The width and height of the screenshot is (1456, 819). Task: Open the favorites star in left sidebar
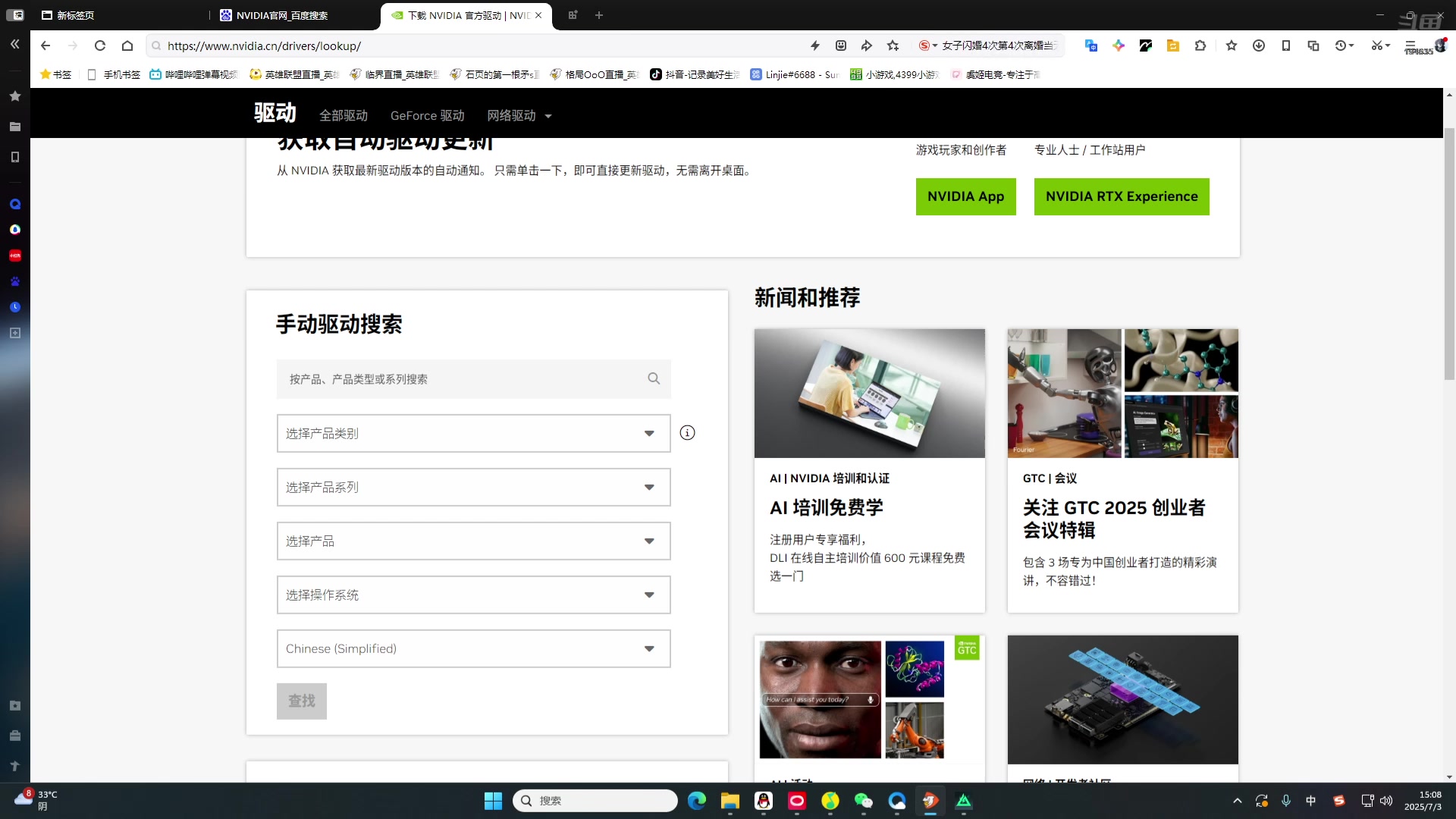(14, 96)
